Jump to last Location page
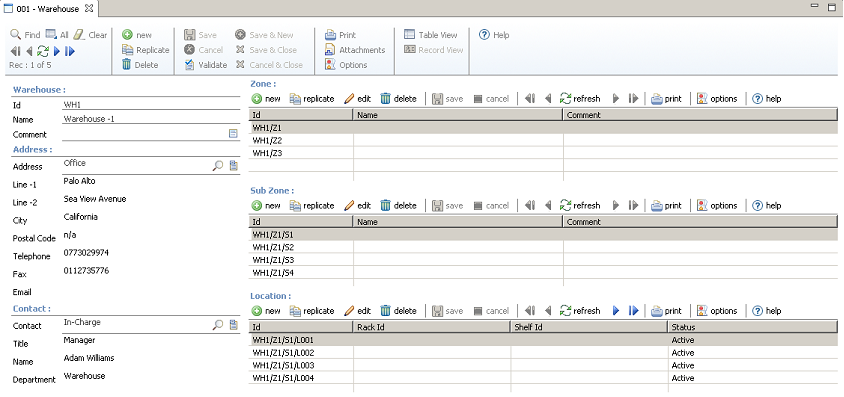 (634, 311)
